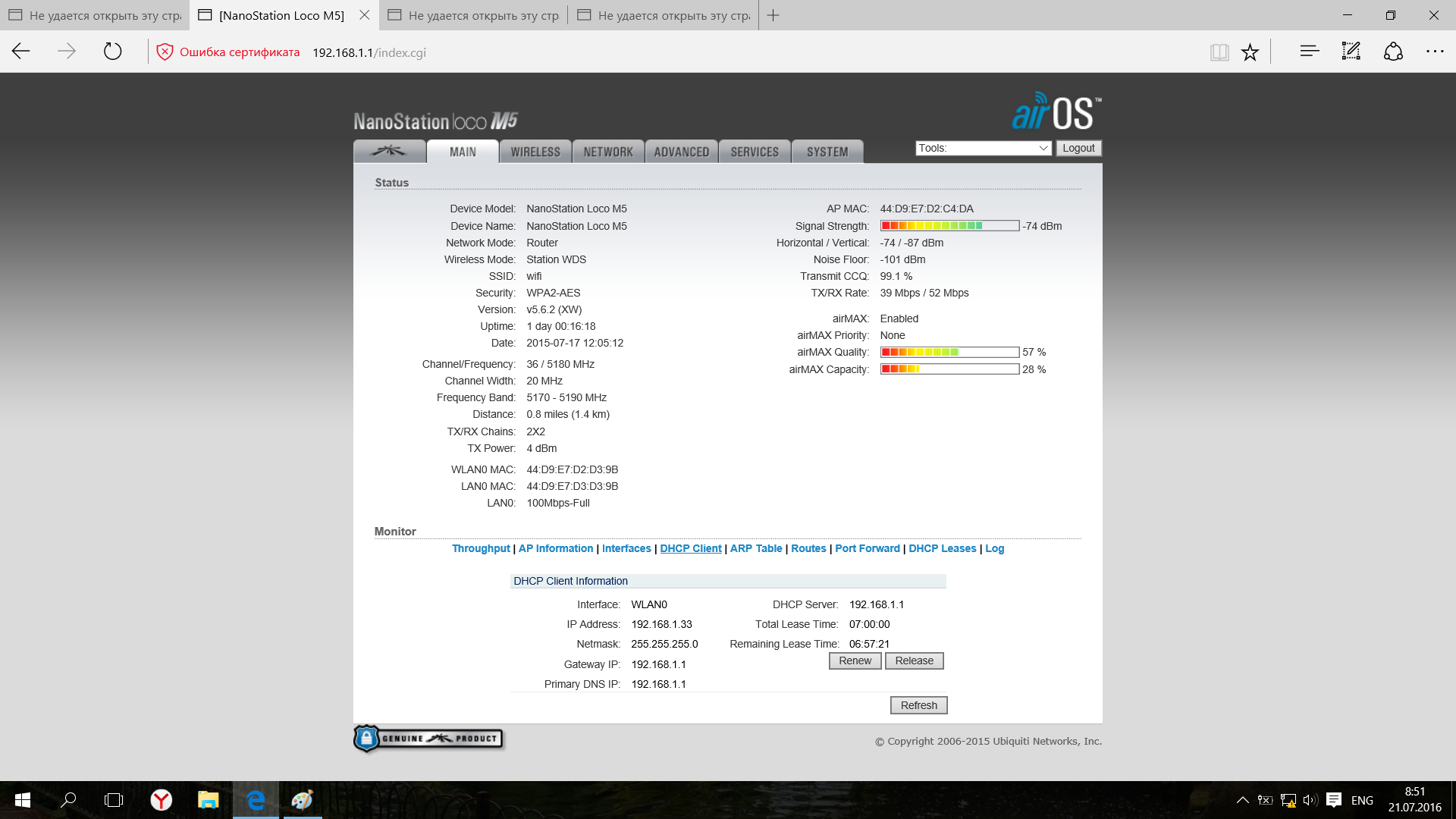Open the Share icon
The image size is (1456, 819).
pos(1393,52)
